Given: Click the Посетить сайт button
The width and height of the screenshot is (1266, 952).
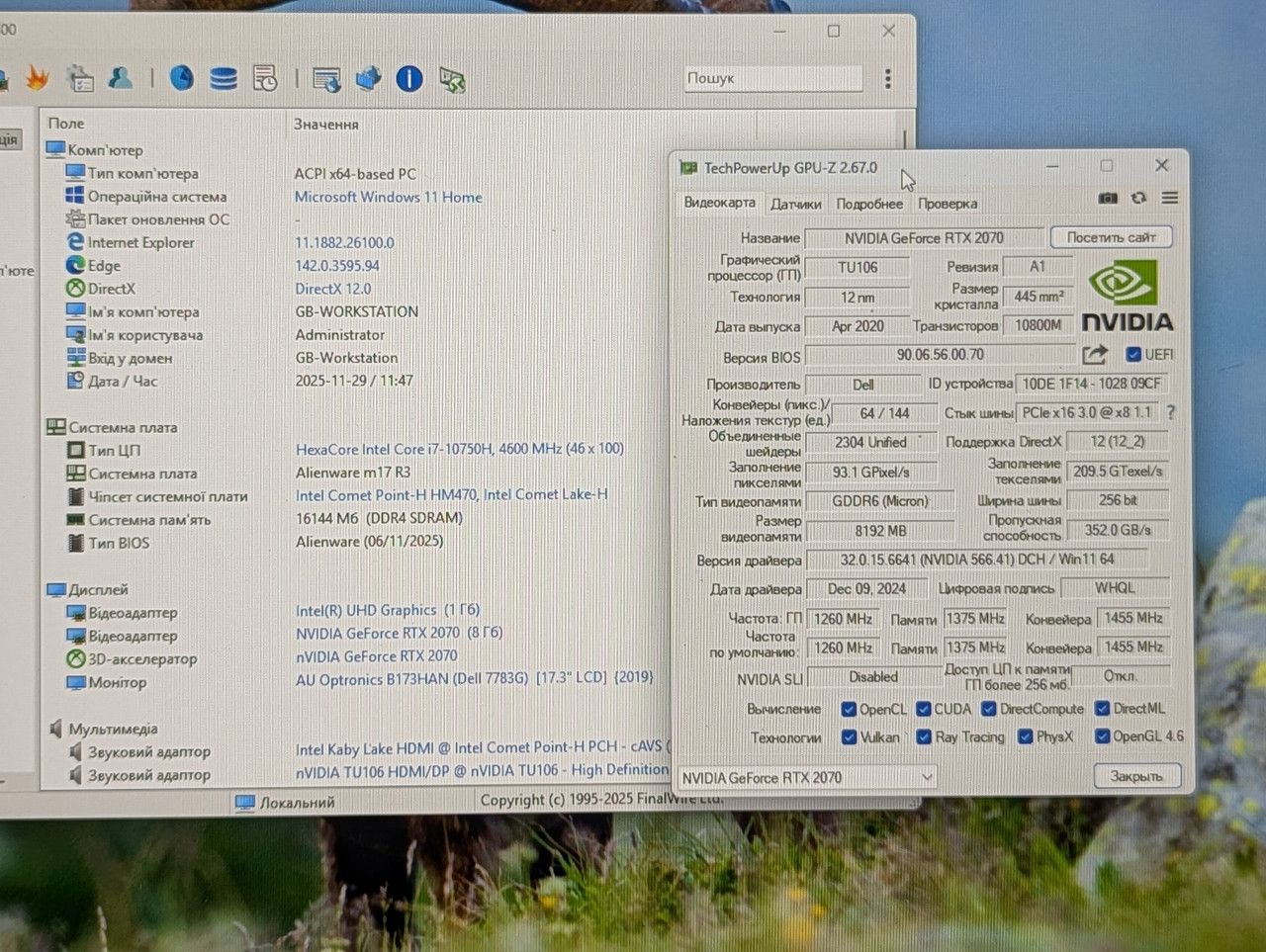Looking at the screenshot, I should (1111, 237).
